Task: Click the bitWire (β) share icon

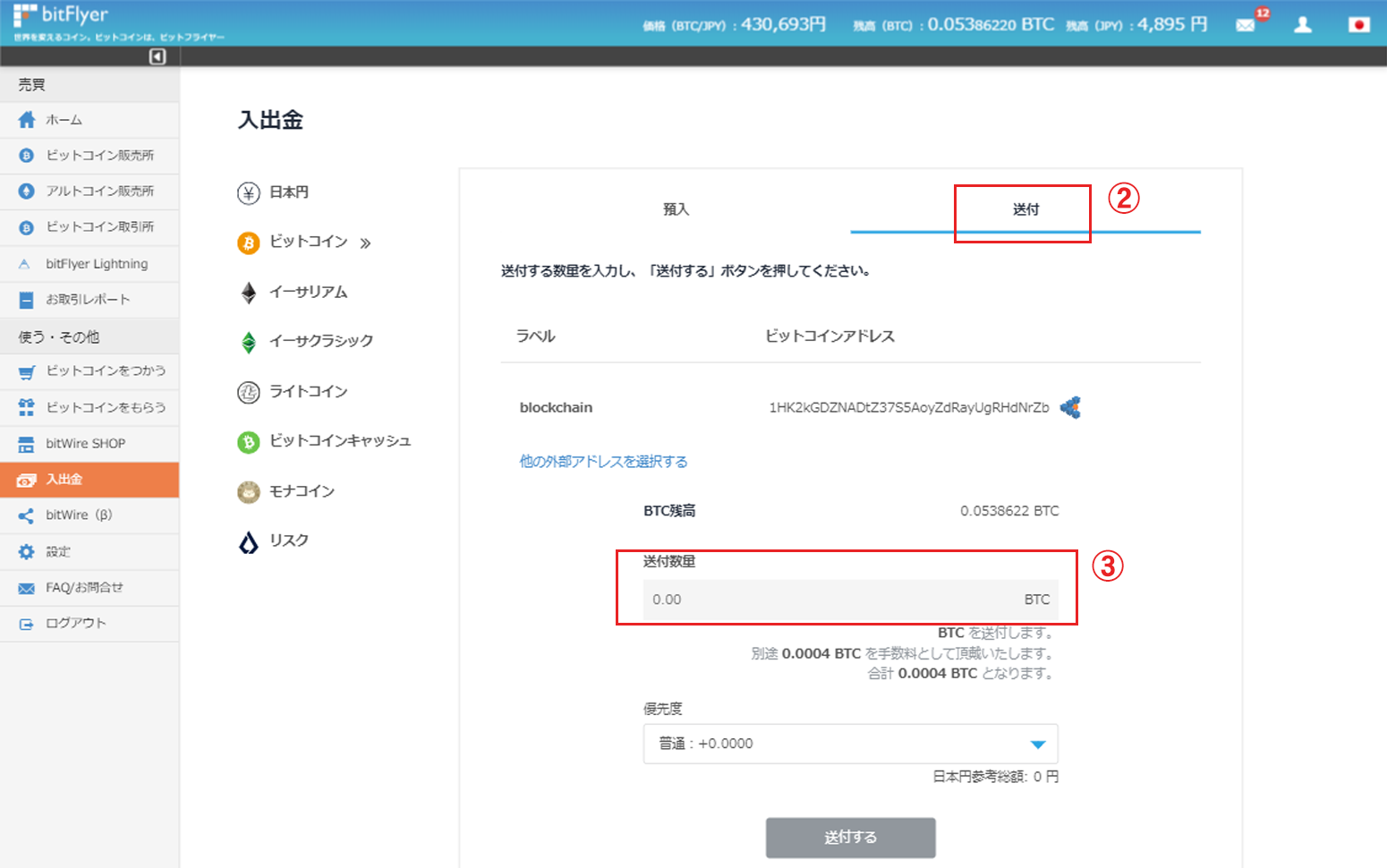Action: (x=26, y=515)
